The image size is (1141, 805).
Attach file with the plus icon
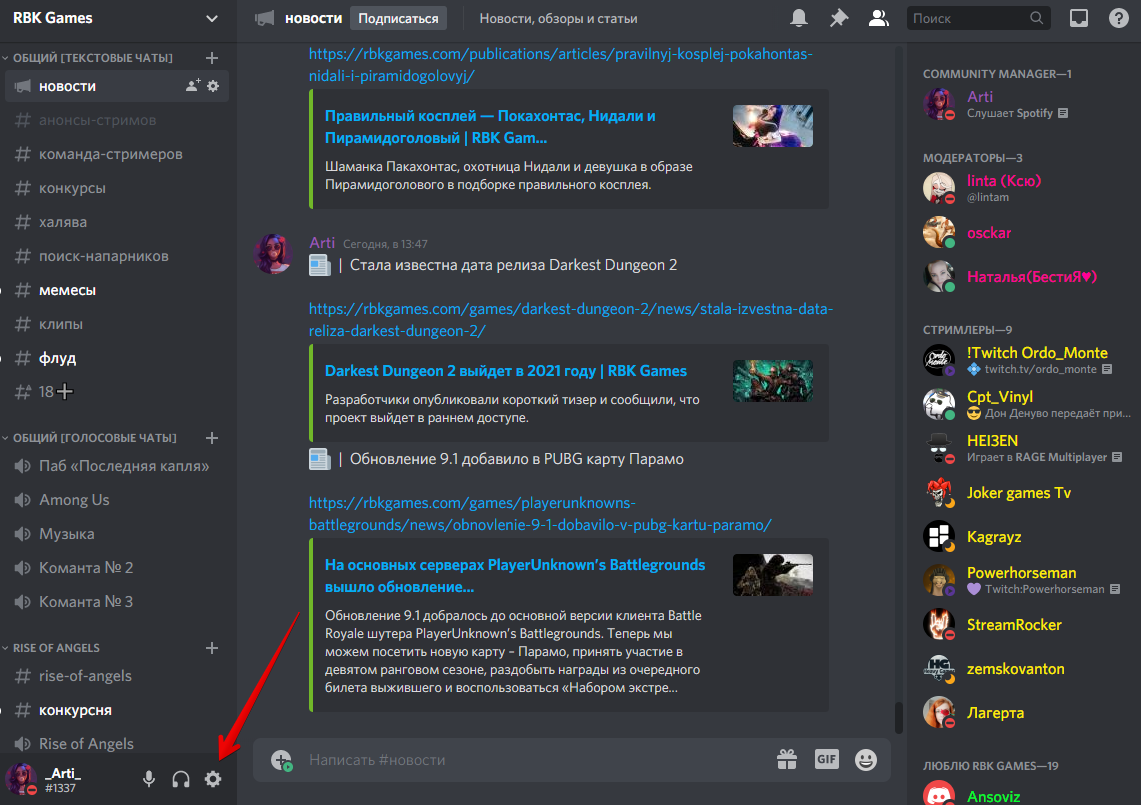pyautogui.click(x=282, y=760)
